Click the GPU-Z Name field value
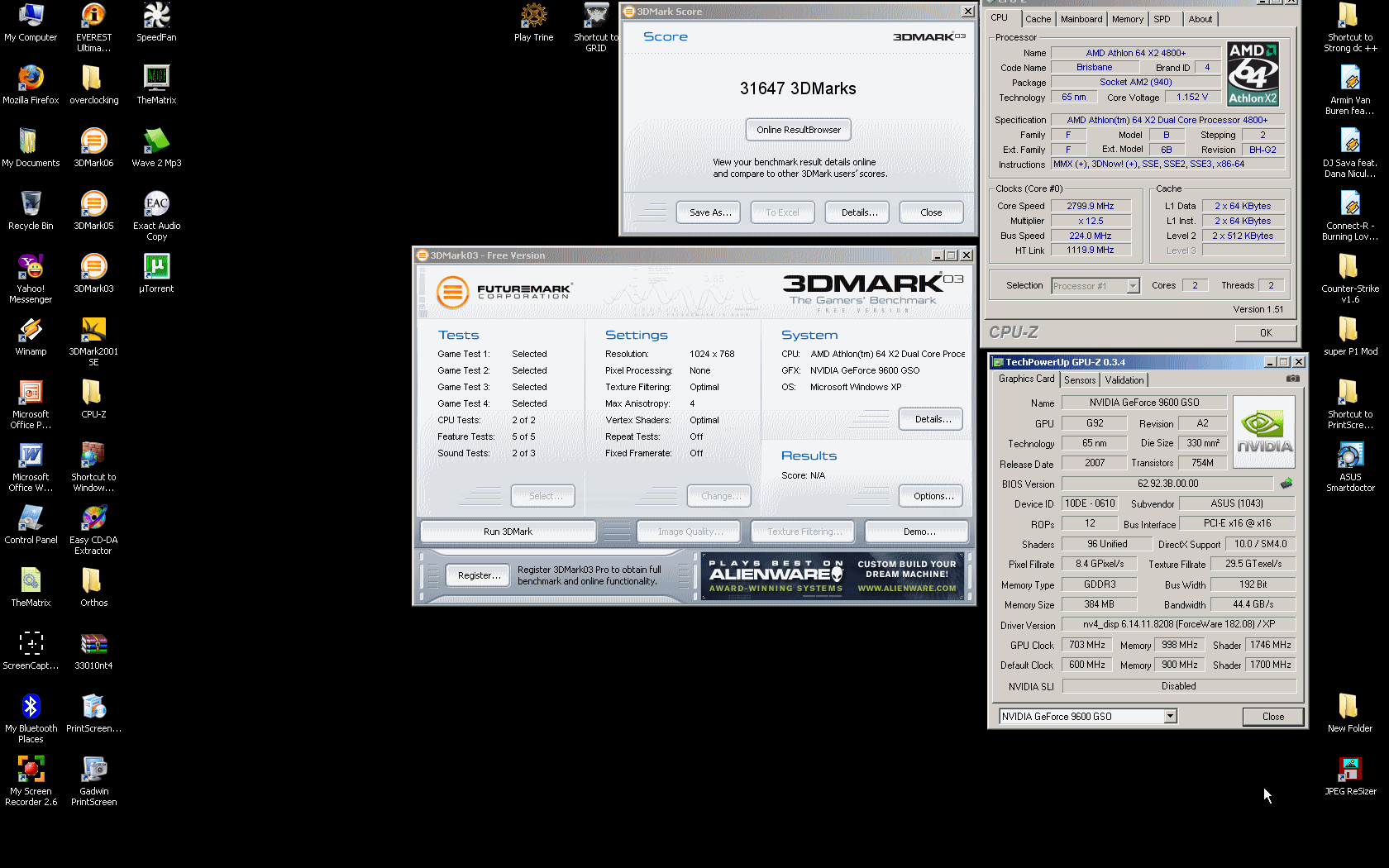Screen dimensions: 1389x868 coord(1143,403)
